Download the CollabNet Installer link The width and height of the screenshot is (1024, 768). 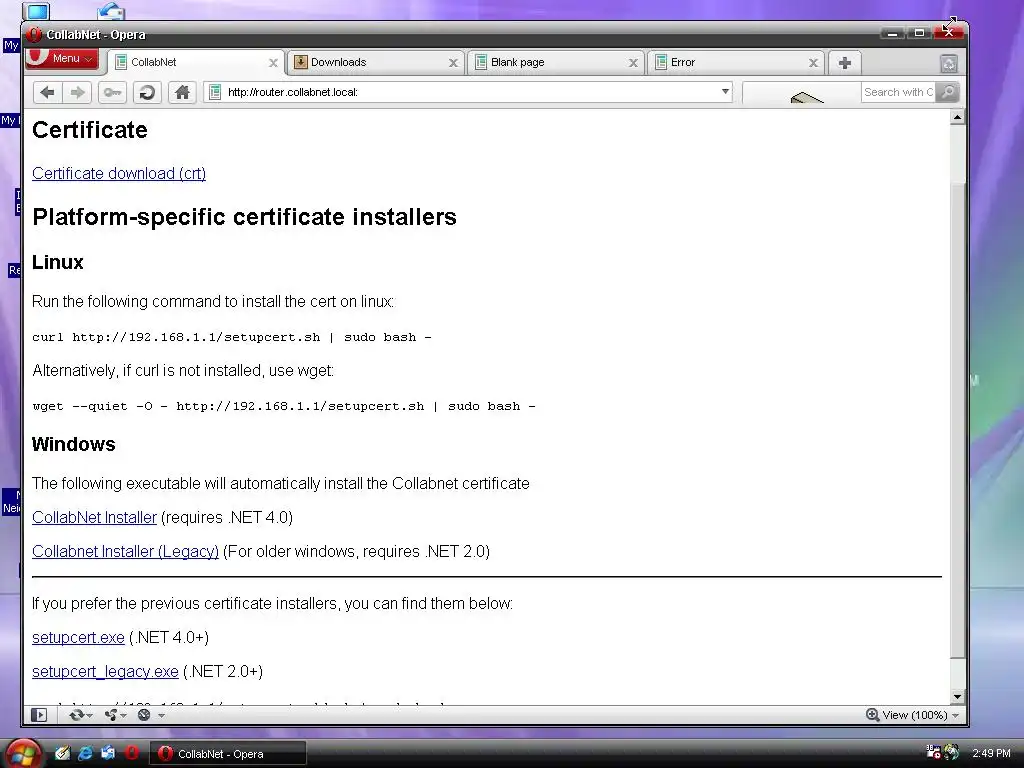coord(95,518)
